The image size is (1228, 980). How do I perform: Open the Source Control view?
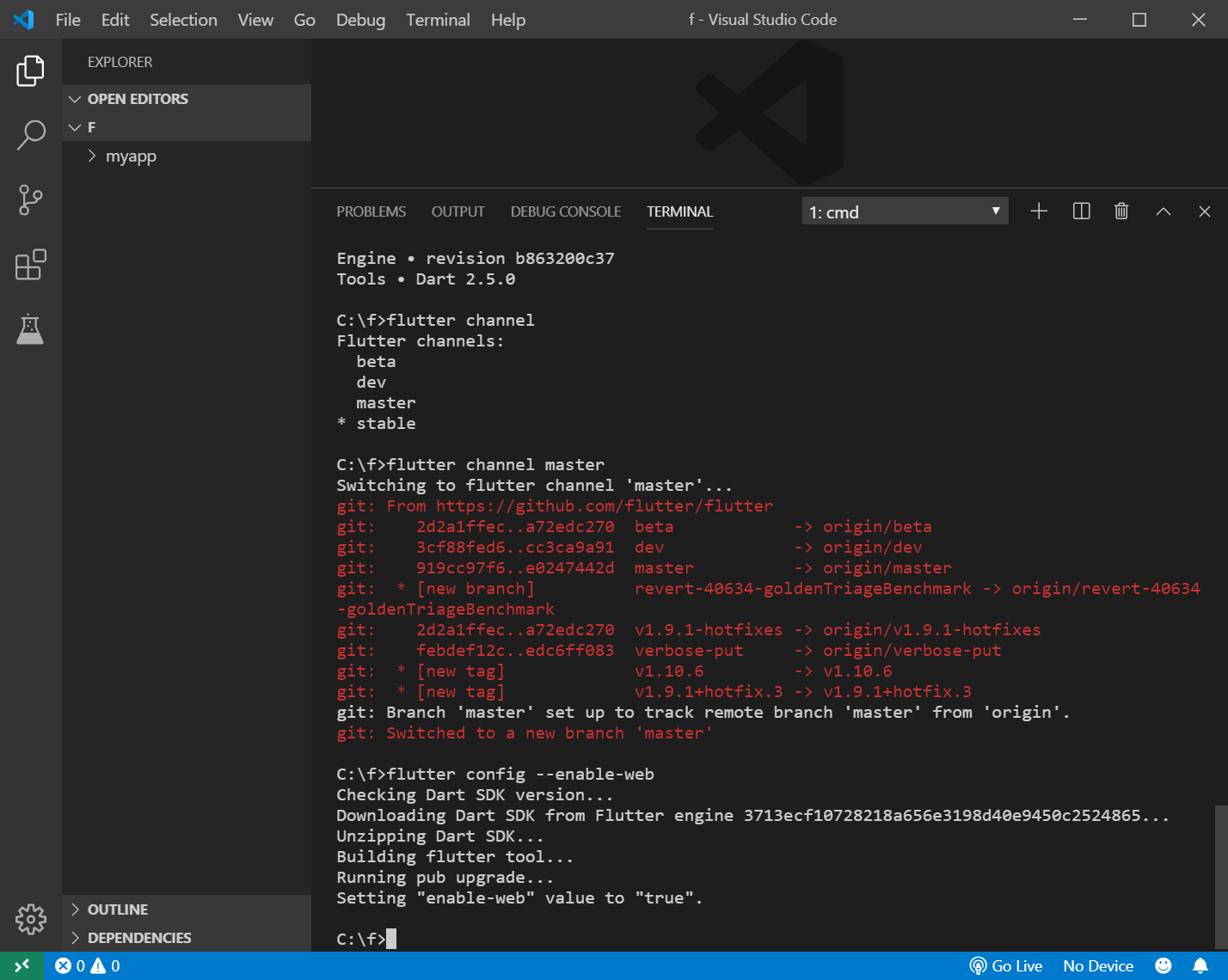(30, 199)
